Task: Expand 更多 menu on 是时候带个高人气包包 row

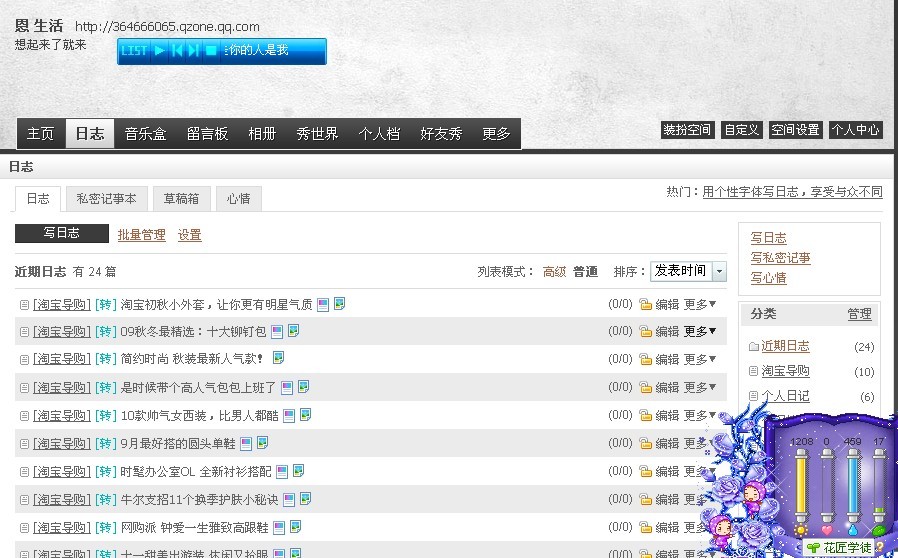Action: tap(700, 388)
